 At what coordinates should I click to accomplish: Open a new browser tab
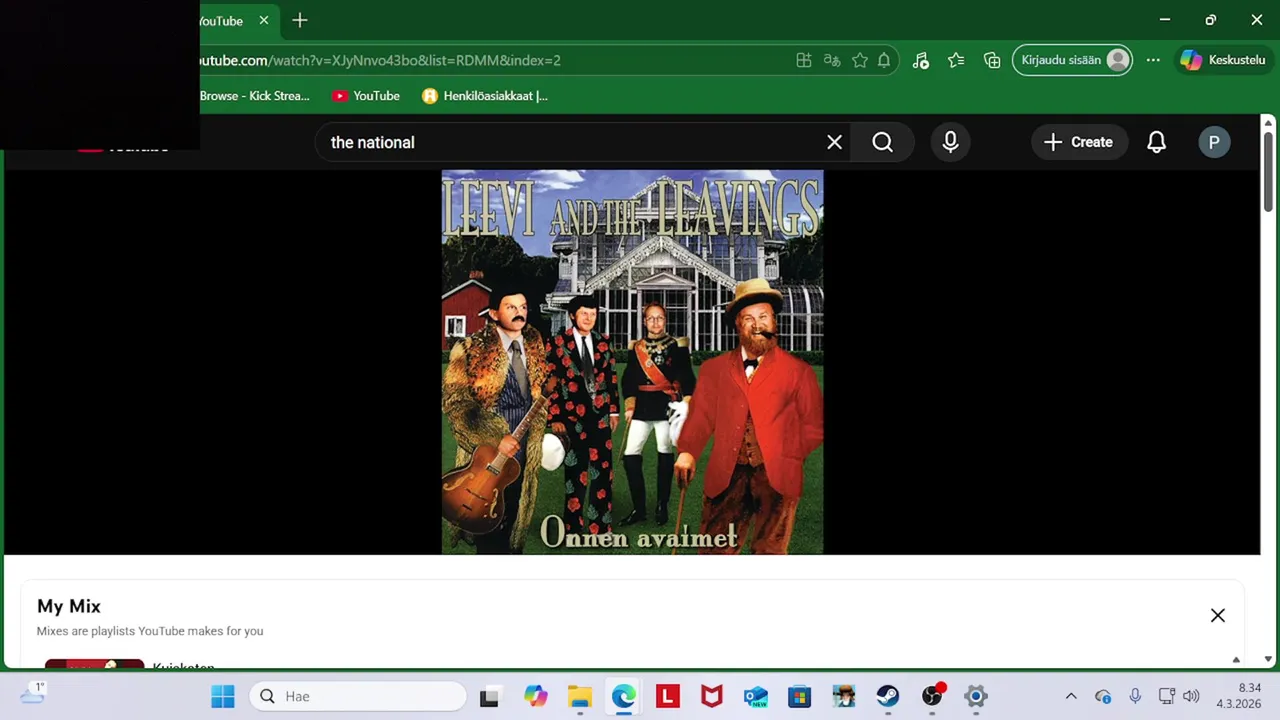click(299, 20)
